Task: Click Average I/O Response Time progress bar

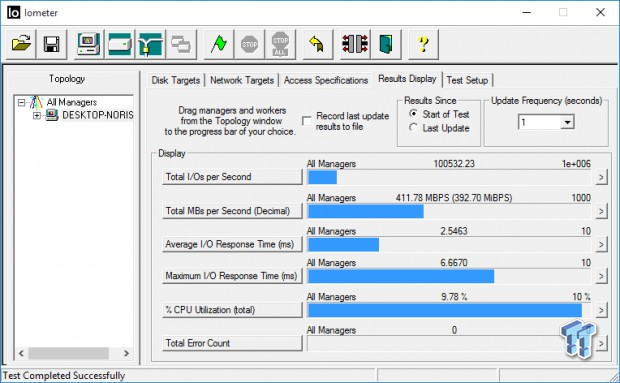Action: pos(449,245)
